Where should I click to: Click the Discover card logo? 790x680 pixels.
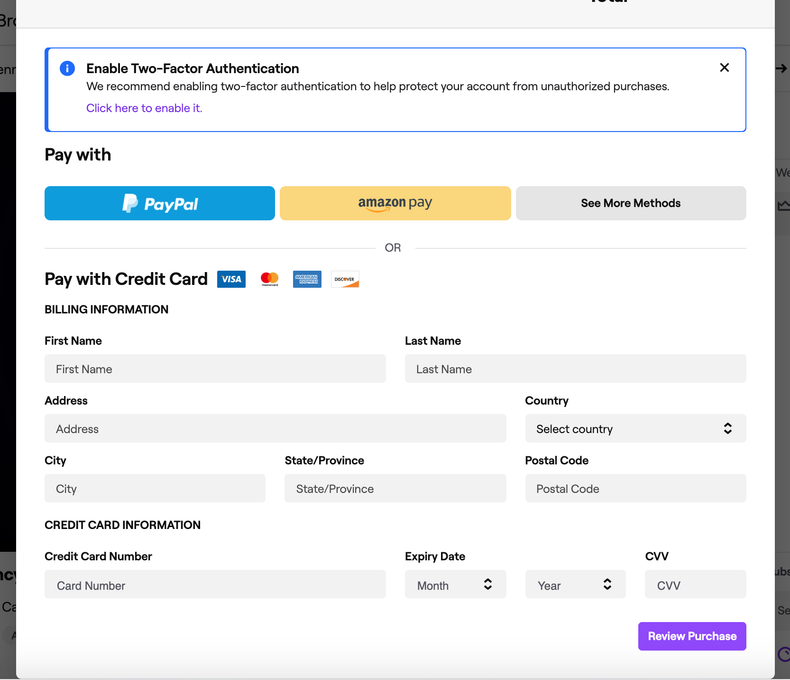[345, 279]
